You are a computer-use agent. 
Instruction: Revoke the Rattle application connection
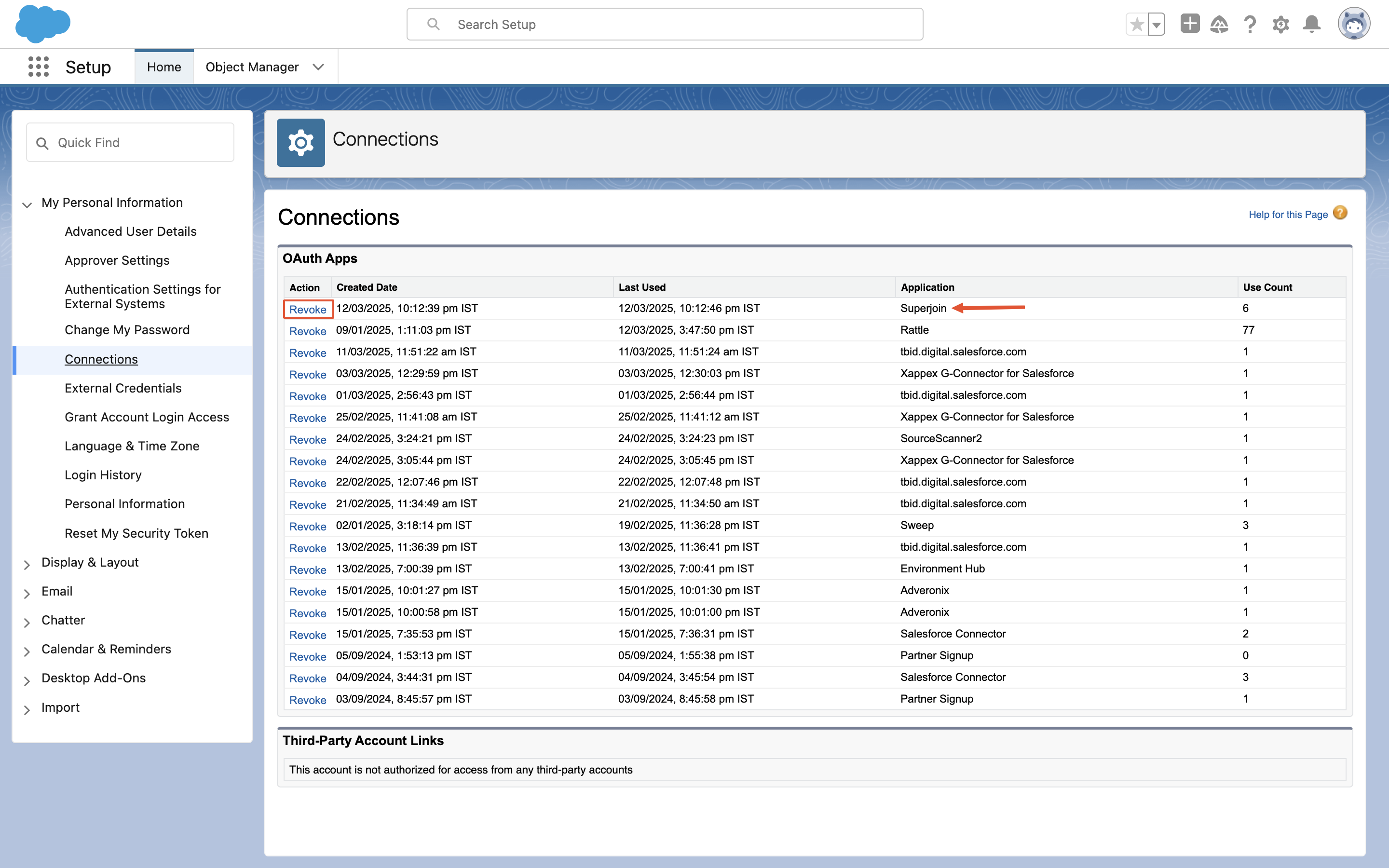pos(308,331)
